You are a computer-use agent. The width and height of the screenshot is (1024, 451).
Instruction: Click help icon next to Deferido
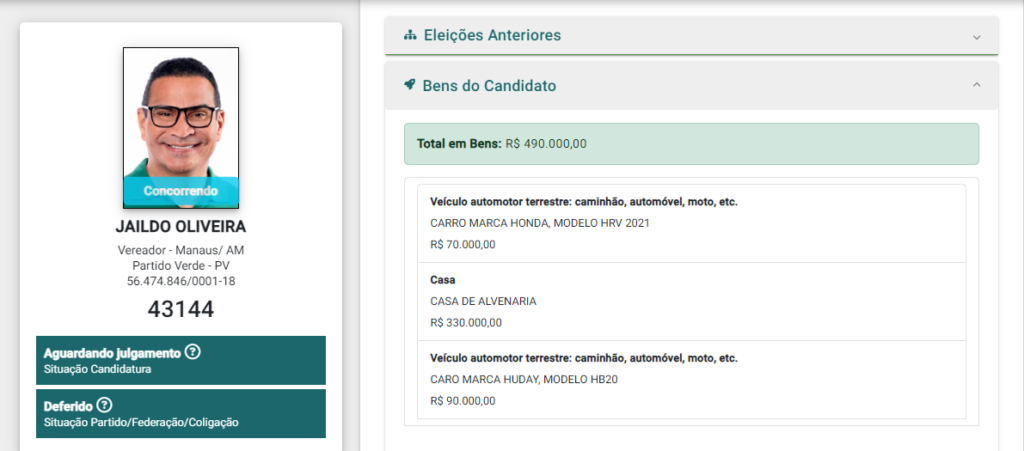pos(105,405)
